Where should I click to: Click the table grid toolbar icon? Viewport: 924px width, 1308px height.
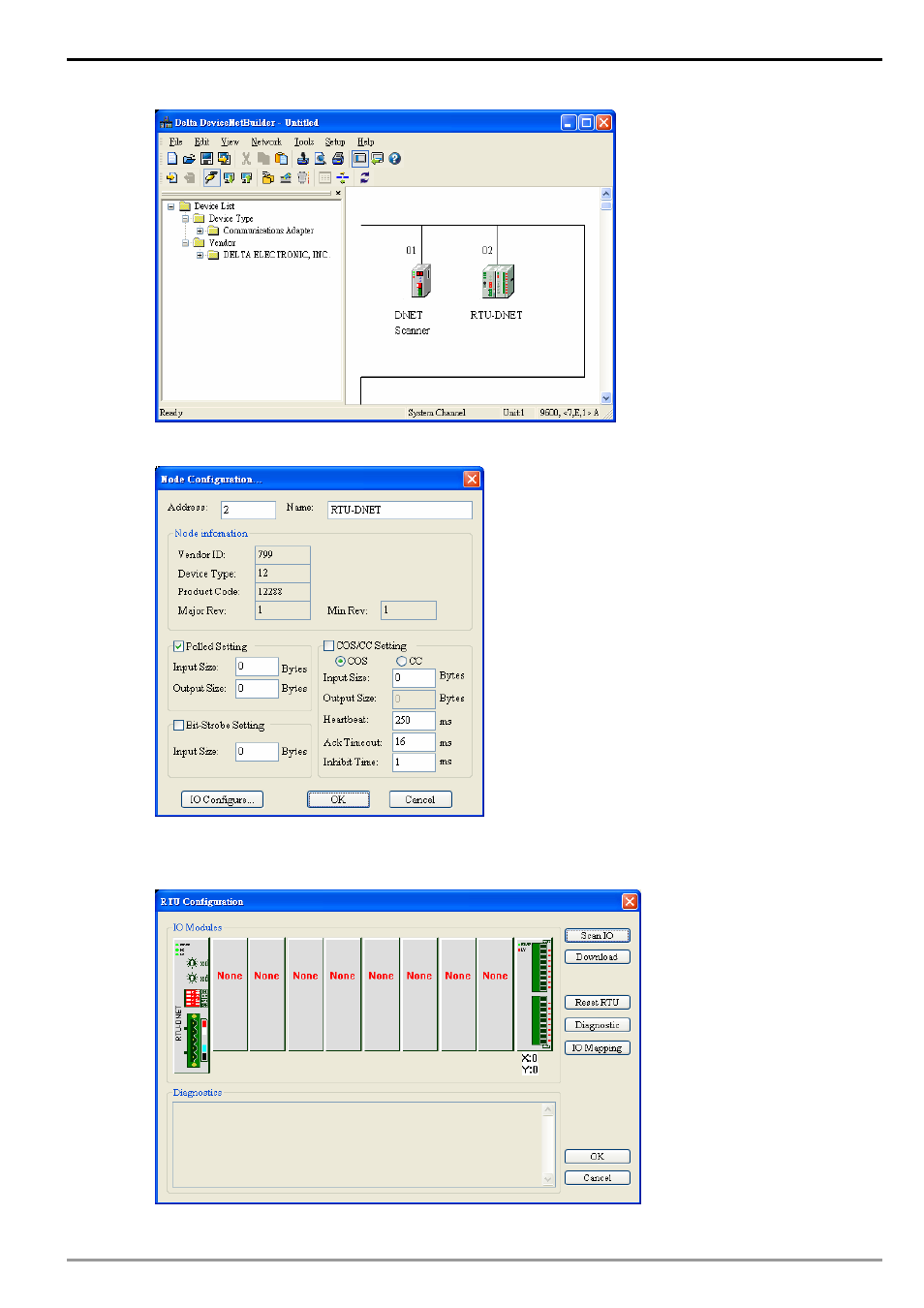(x=325, y=177)
